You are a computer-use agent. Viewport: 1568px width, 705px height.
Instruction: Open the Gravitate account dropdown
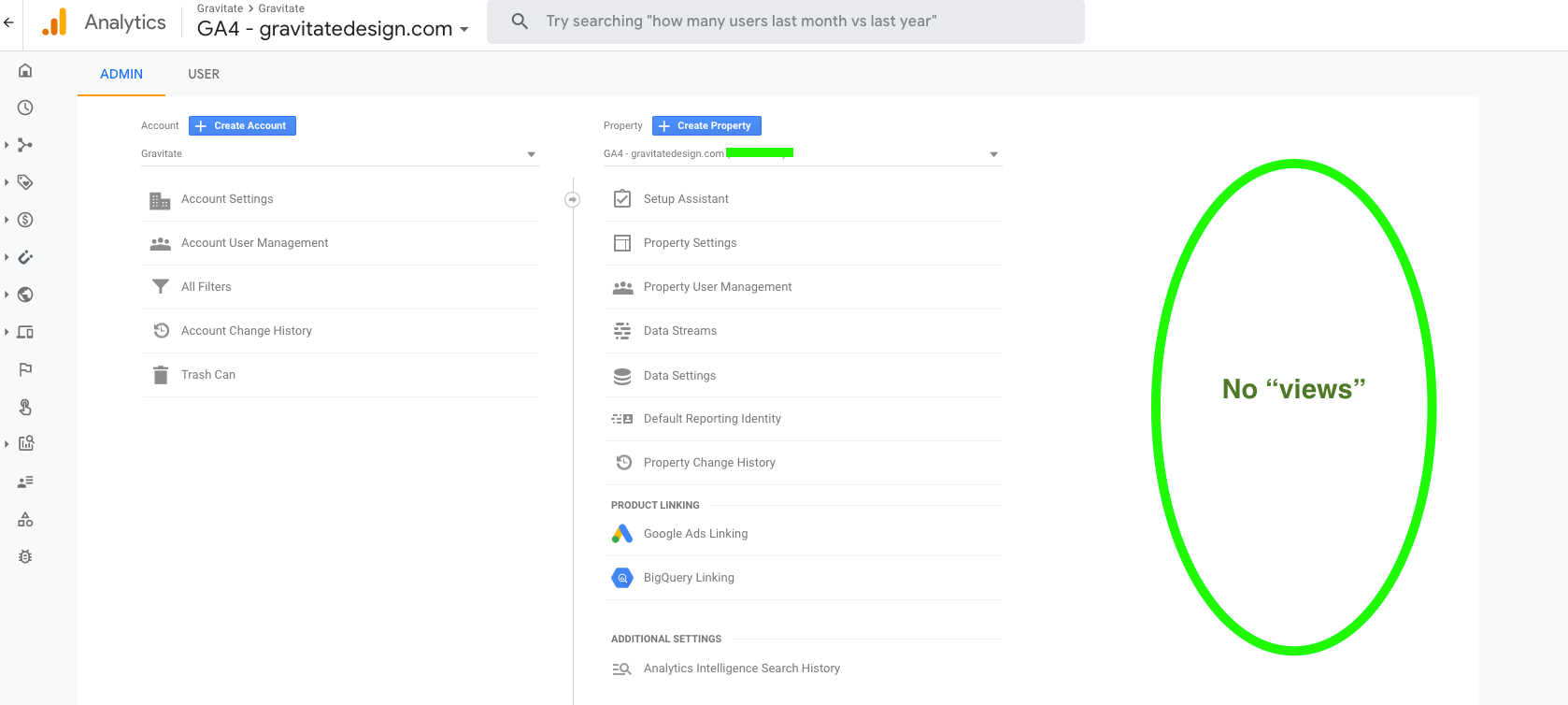point(340,154)
